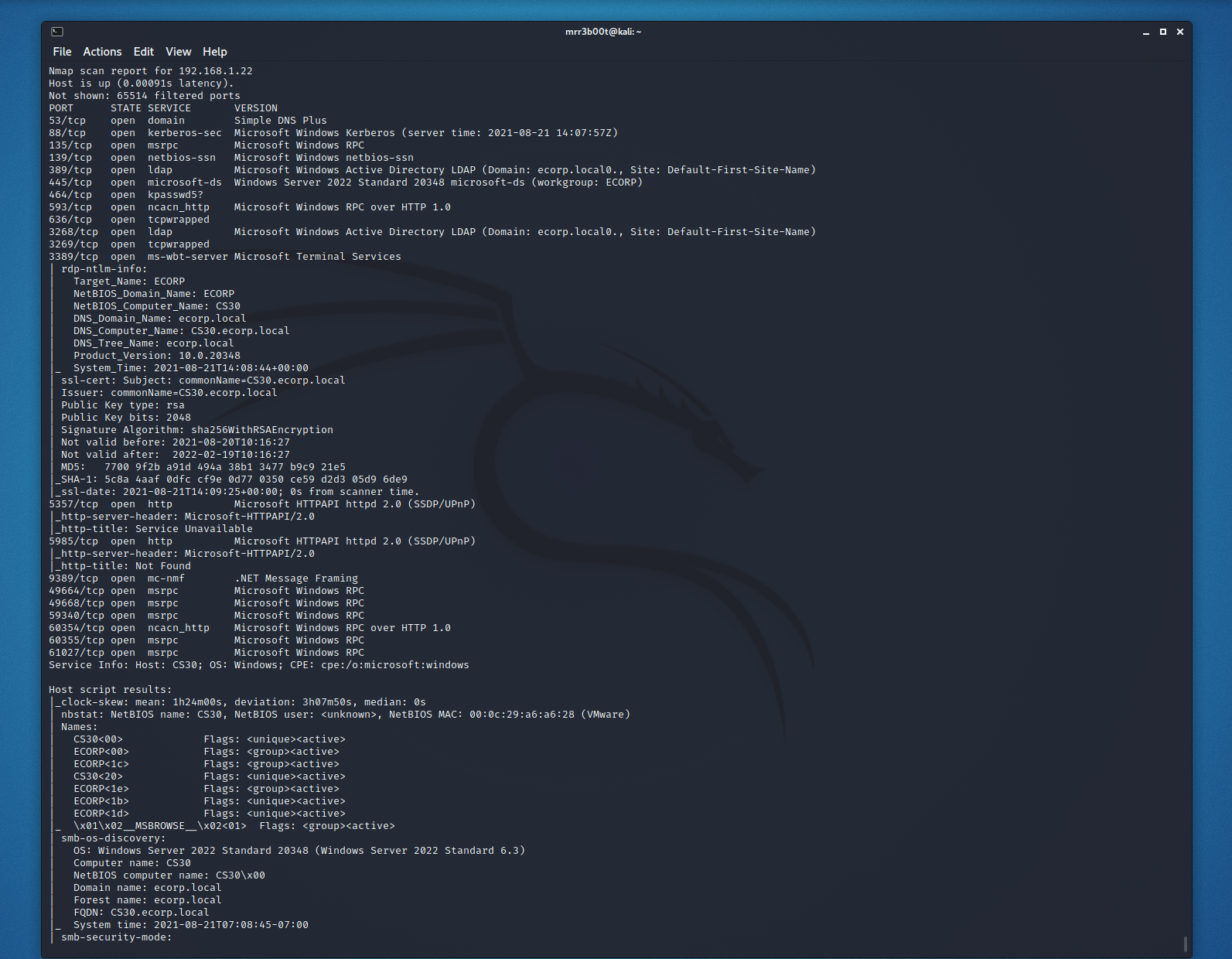Click 'FQDN: CS30.ecorp.local' line
The image size is (1232, 959).
point(142,913)
